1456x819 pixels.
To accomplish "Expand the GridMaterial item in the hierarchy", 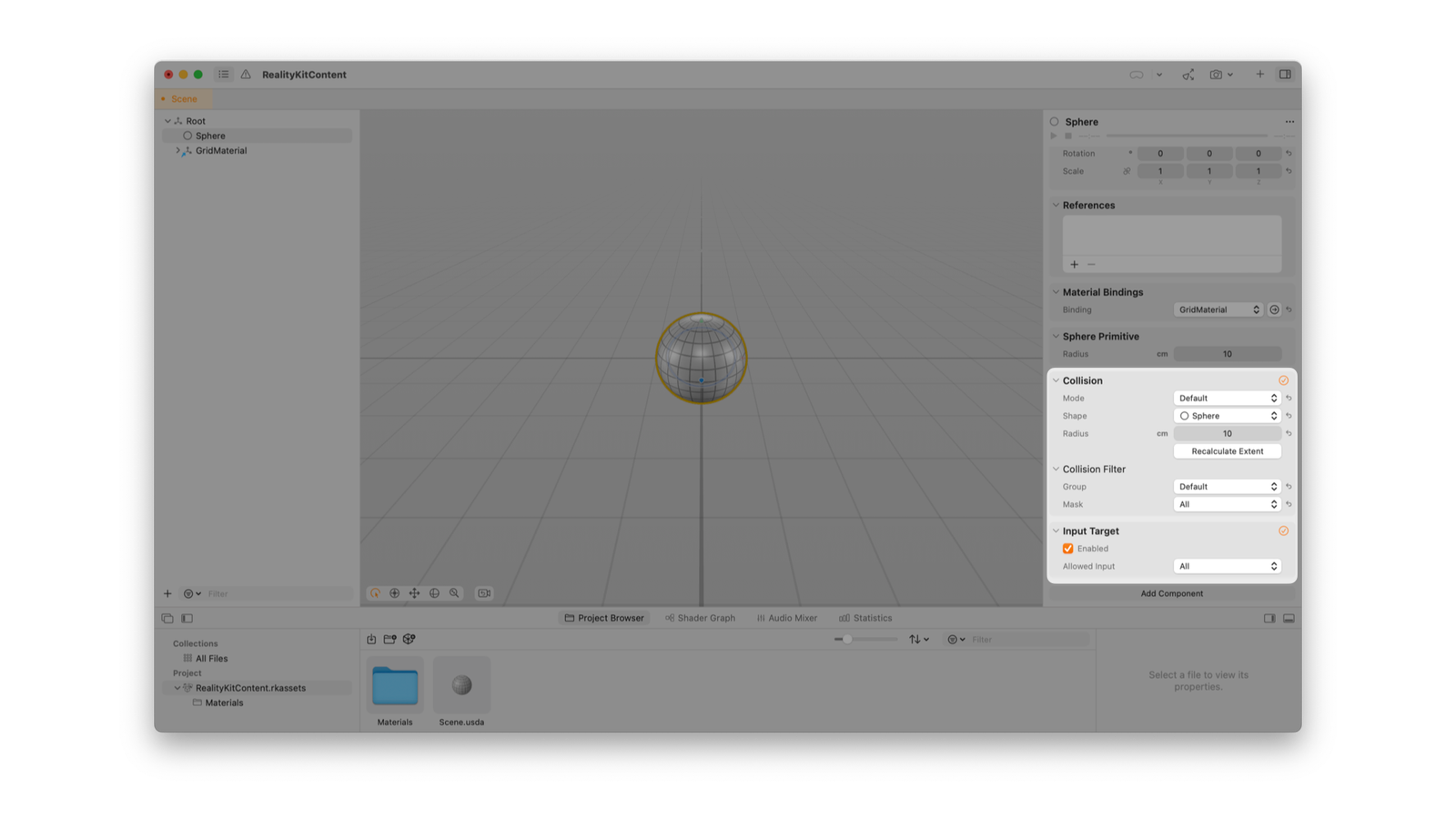I will tap(178, 150).
